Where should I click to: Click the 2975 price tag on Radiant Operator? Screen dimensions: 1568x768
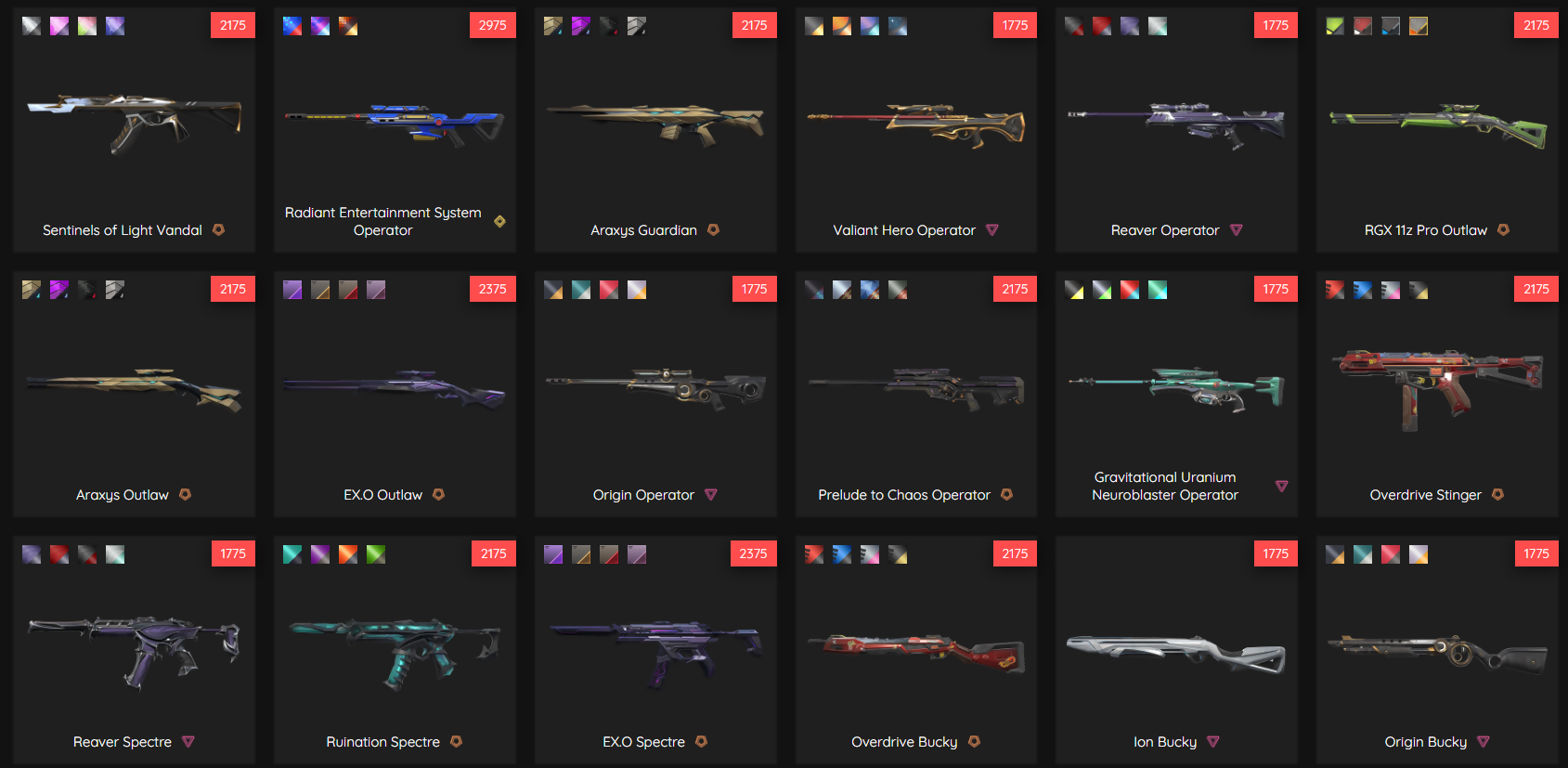[493, 25]
